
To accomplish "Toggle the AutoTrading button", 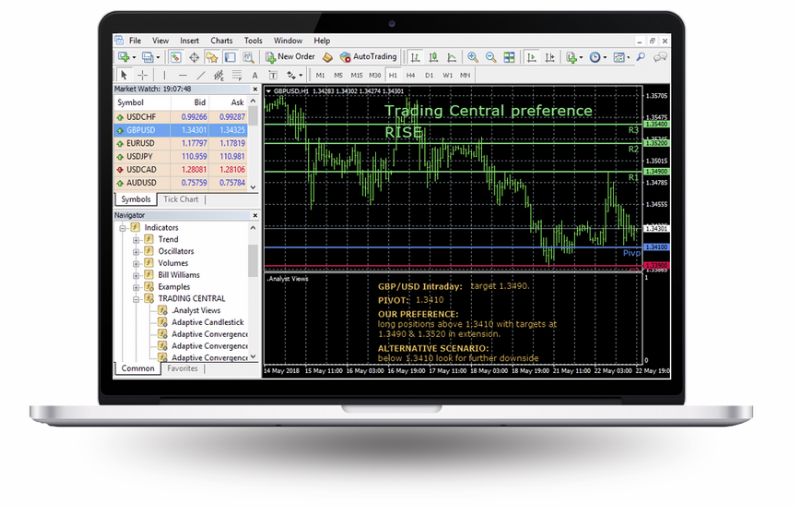I will (x=368, y=57).
